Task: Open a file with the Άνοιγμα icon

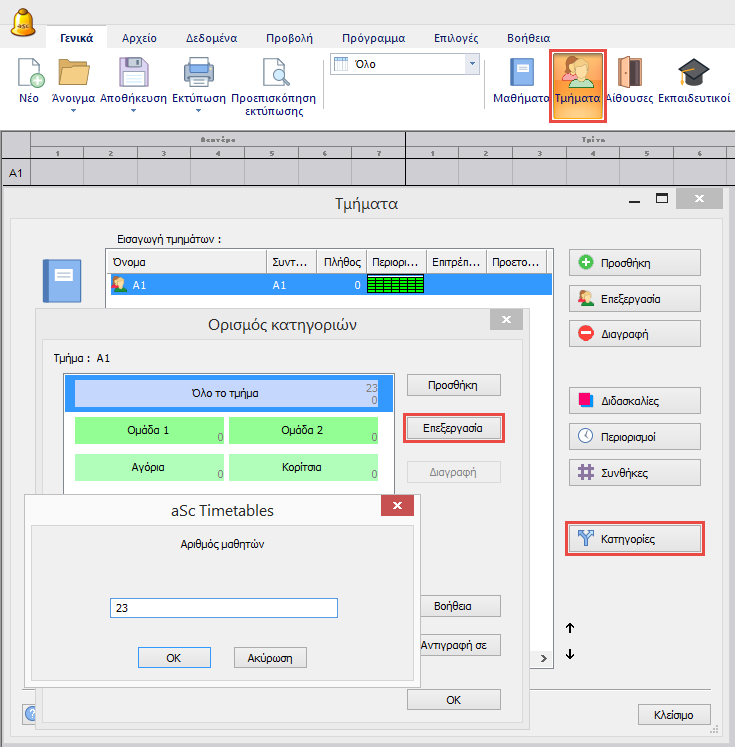Action: click(73, 75)
